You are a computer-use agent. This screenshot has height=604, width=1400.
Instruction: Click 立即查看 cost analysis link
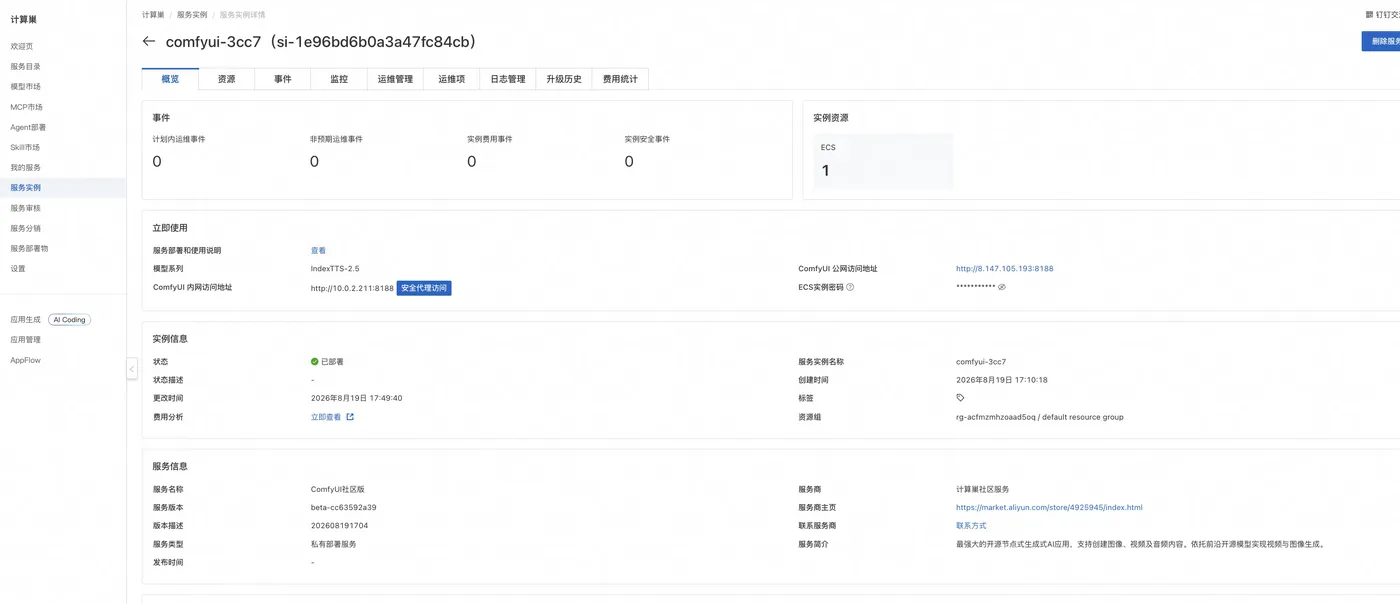pos(326,417)
